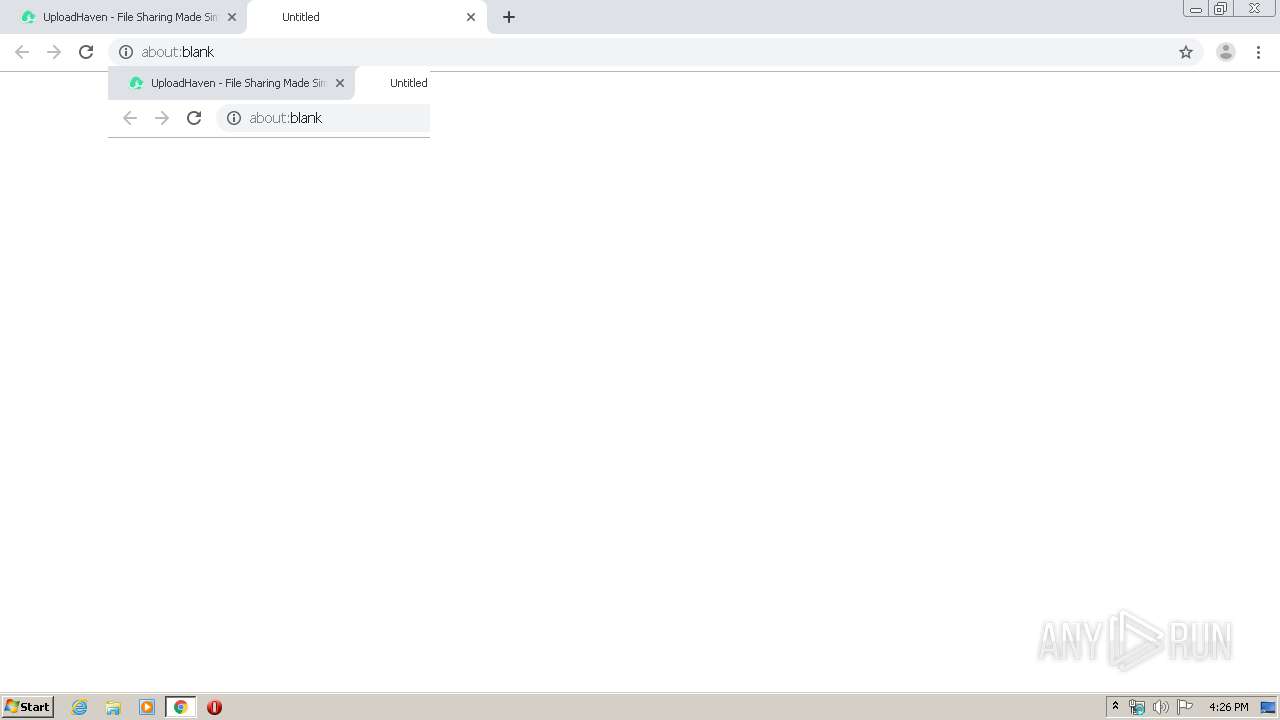
Task: Click the info icon inside the page content
Action: pyautogui.click(x=234, y=118)
